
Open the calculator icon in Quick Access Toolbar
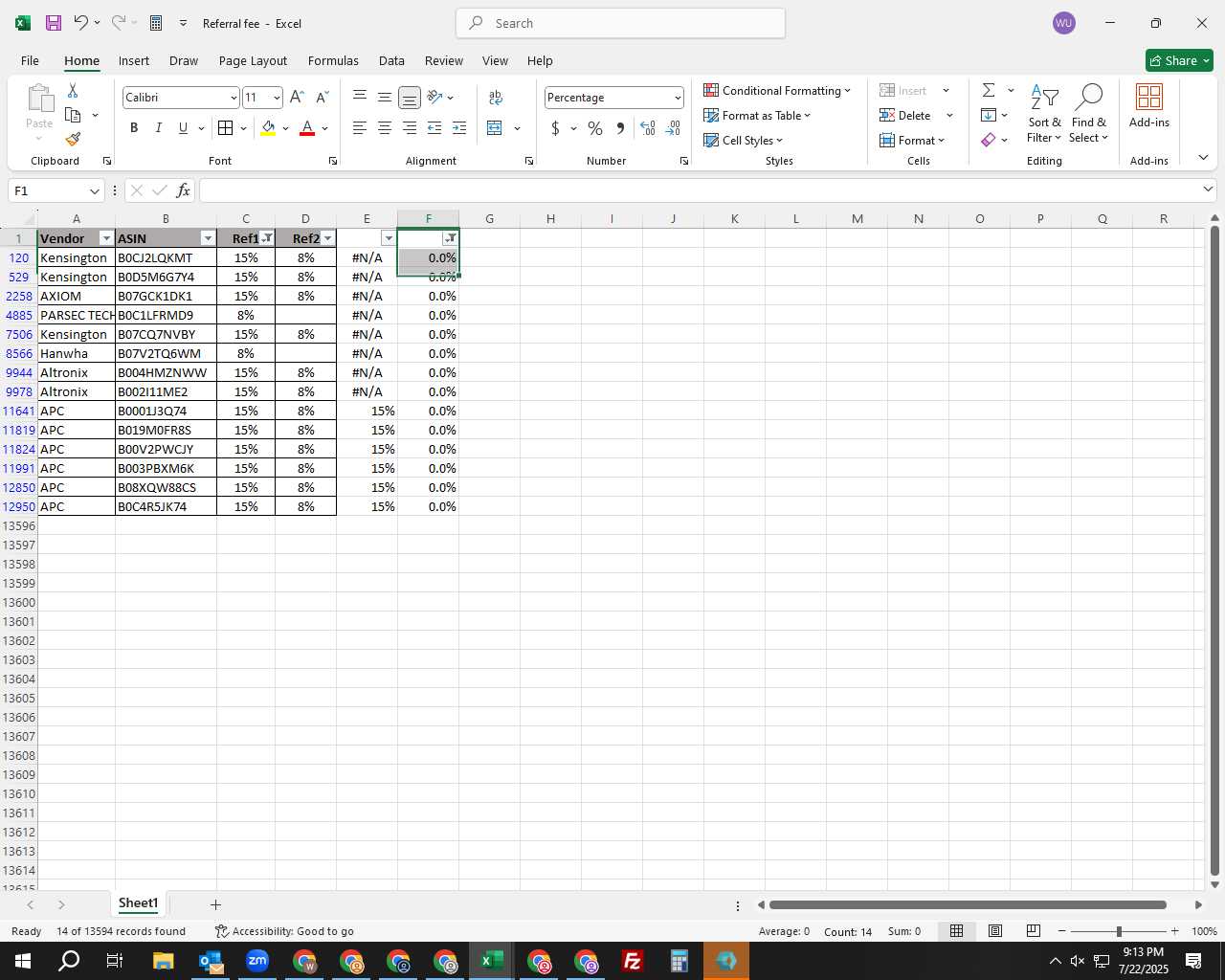[156, 23]
